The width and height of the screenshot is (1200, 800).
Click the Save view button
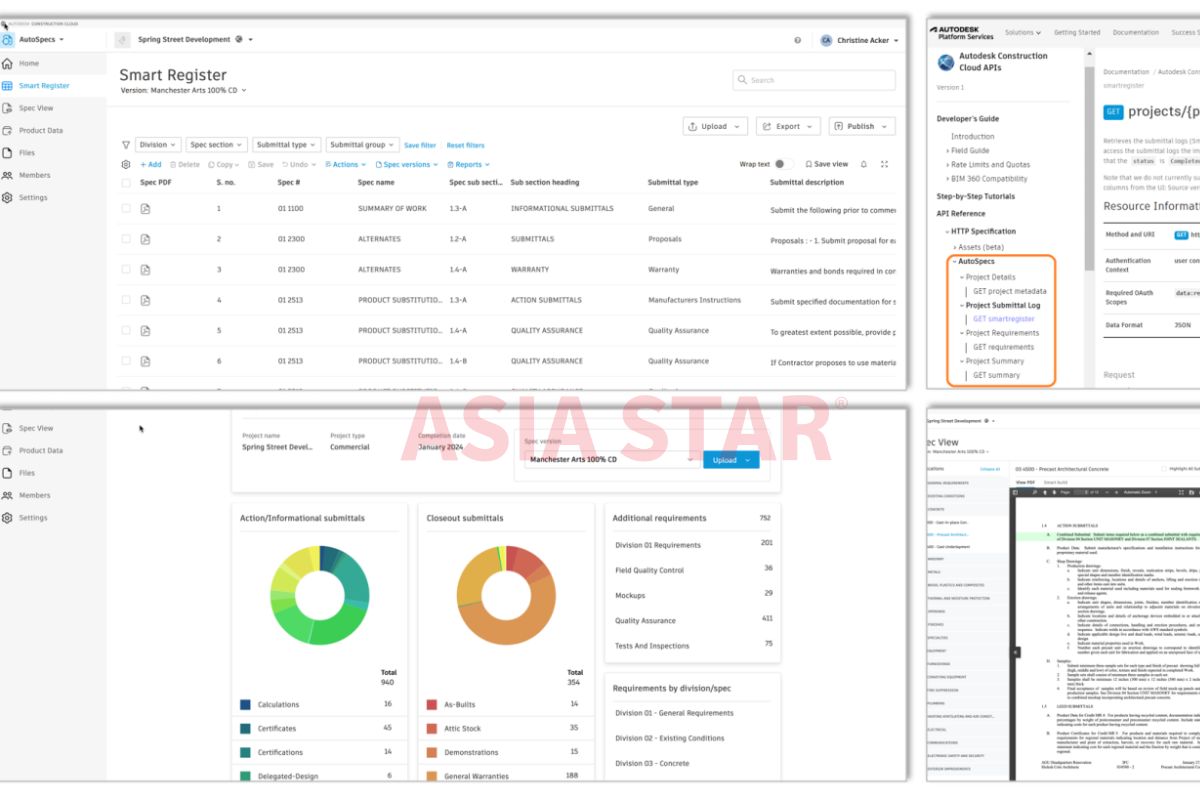[x=826, y=164]
